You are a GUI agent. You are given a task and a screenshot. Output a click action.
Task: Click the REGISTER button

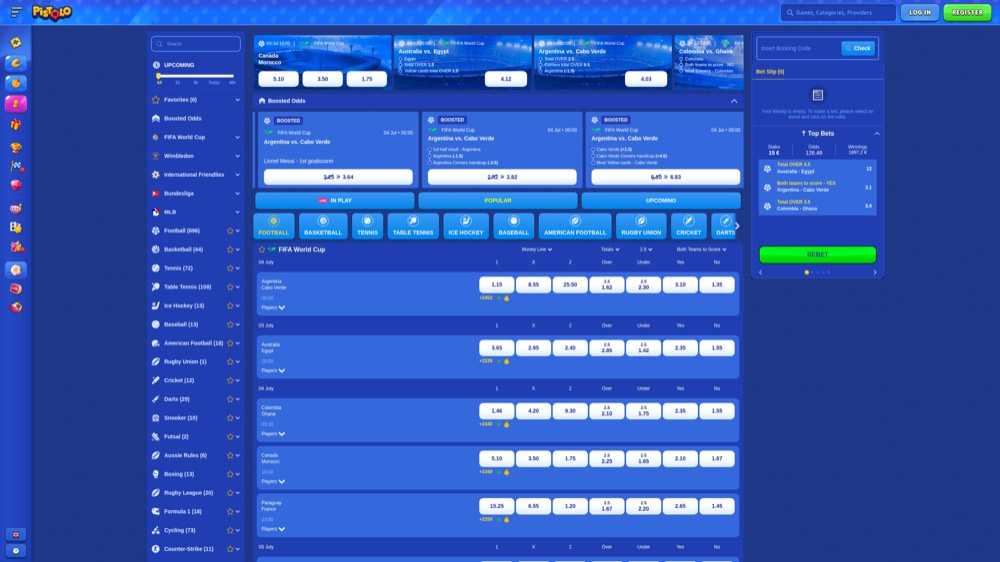(x=967, y=12)
